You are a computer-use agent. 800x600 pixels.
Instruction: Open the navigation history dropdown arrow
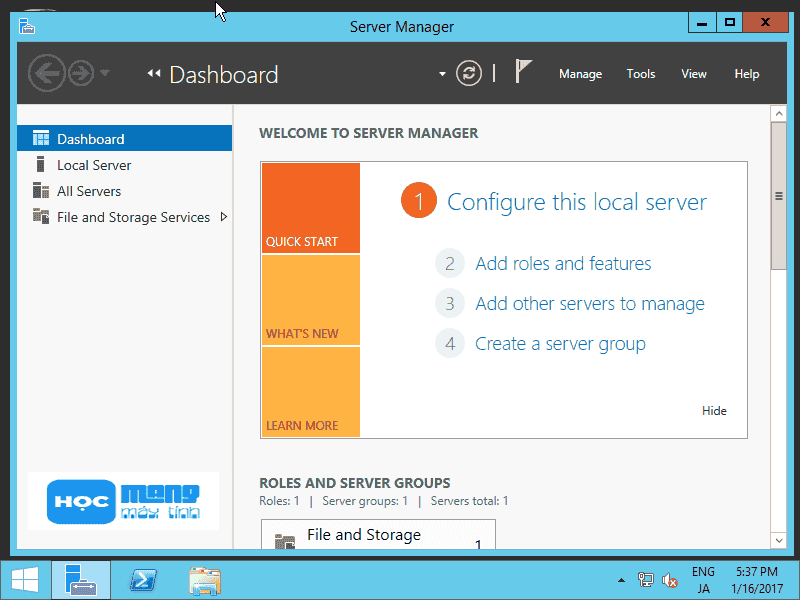pos(105,72)
